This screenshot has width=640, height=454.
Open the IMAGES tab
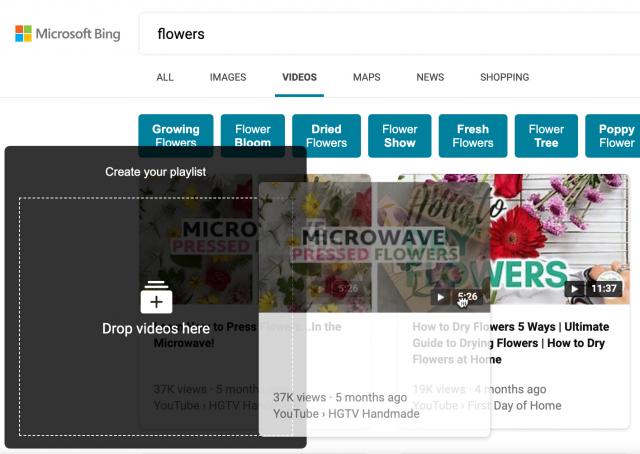[x=228, y=77]
